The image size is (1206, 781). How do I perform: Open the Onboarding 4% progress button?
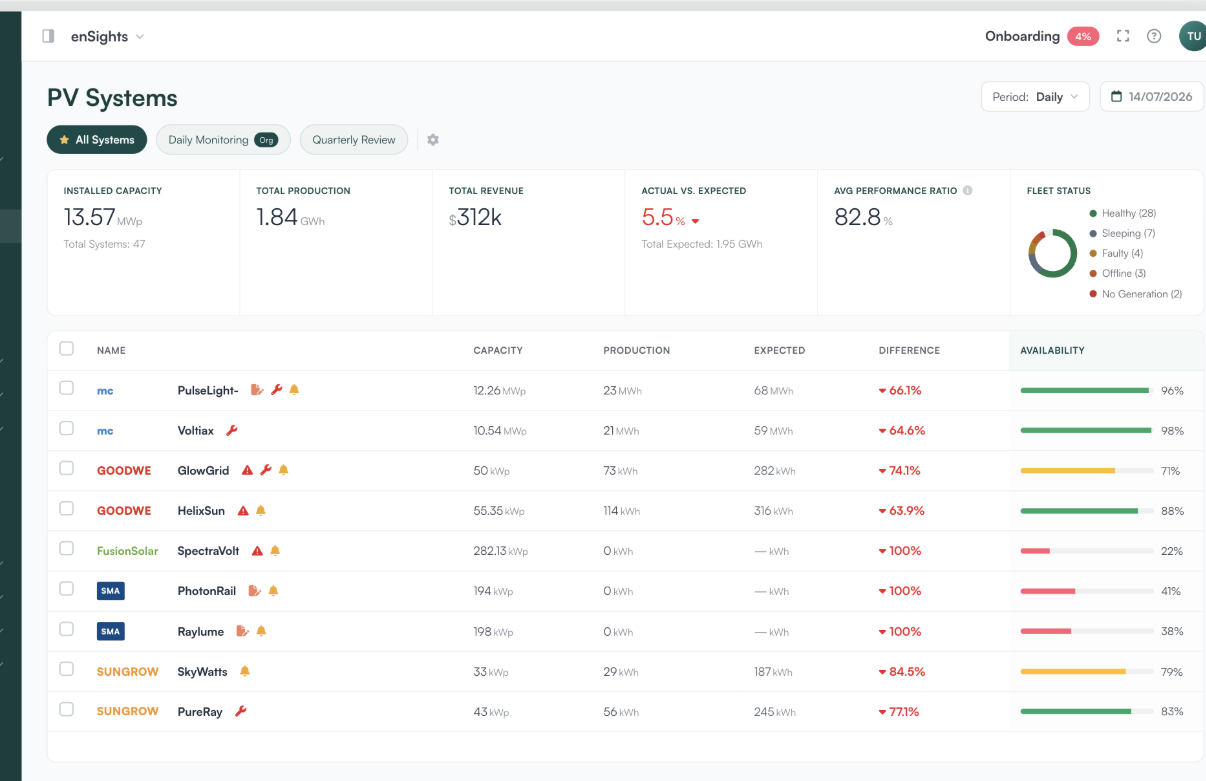pyautogui.click(x=1042, y=36)
